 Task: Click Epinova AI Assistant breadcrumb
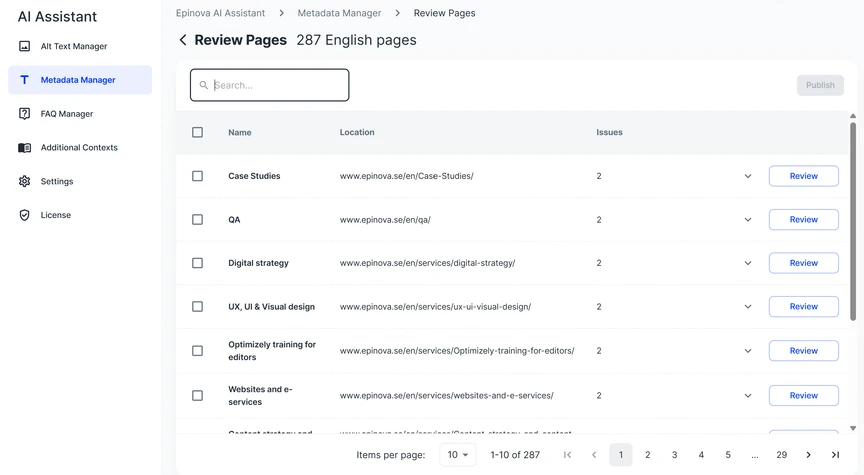tap(220, 13)
